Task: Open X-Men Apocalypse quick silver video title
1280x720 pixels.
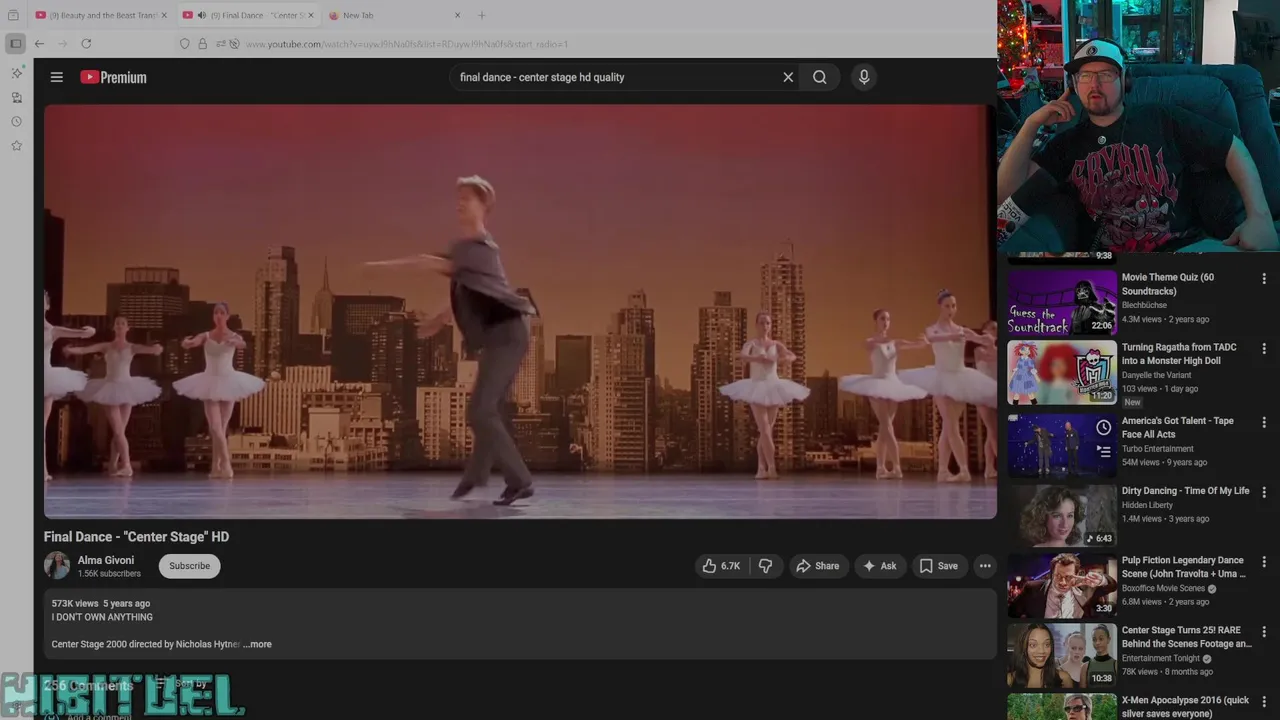Action: pyautogui.click(x=1185, y=707)
